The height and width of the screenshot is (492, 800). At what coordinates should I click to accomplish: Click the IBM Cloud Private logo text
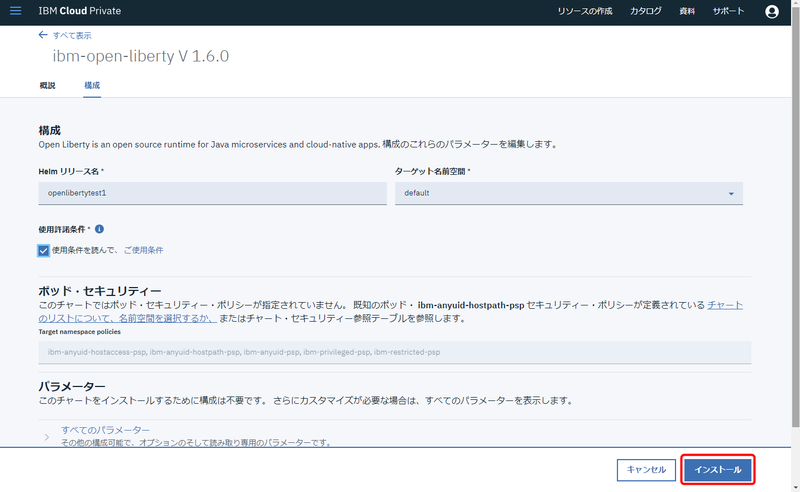[x=80, y=11]
